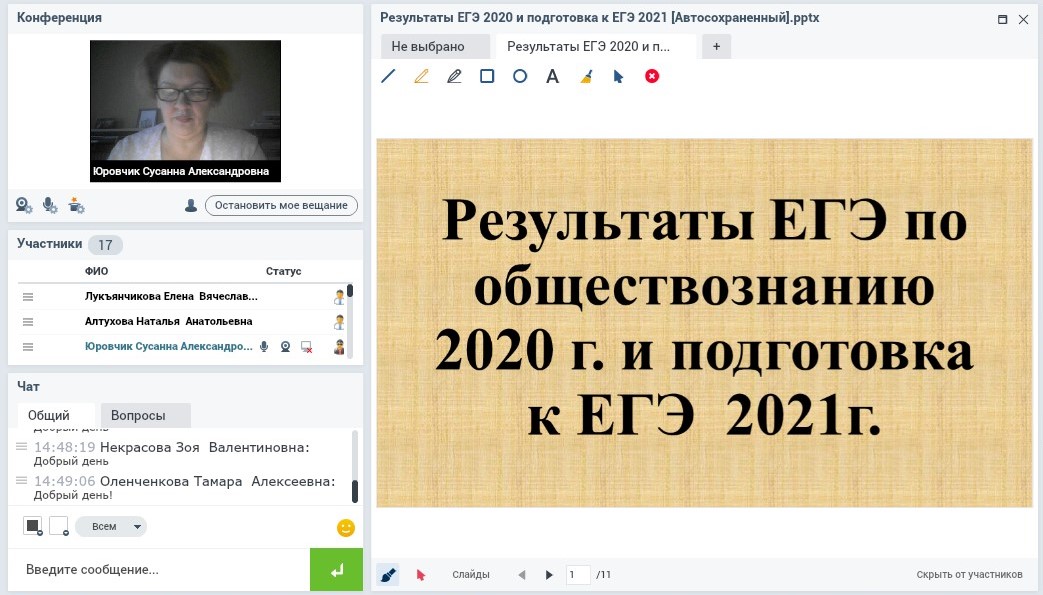The height and width of the screenshot is (595, 1043).
Task: Close the presentation panel
Action: click(x=1024, y=19)
